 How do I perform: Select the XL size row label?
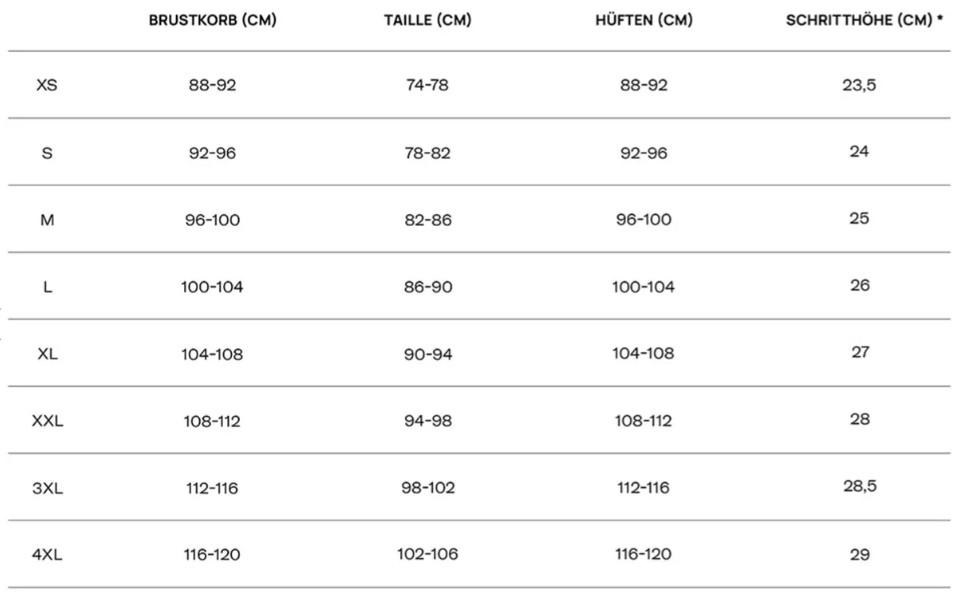(x=47, y=354)
